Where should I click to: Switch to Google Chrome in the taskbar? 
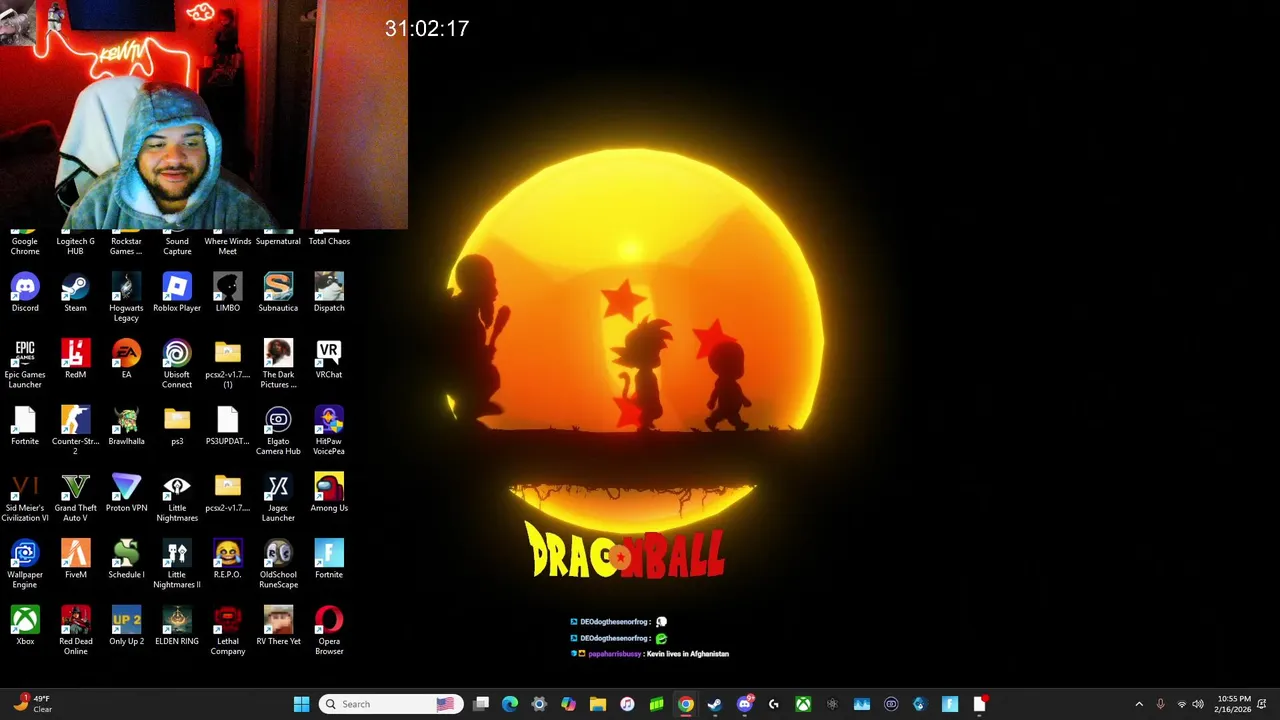[686, 704]
